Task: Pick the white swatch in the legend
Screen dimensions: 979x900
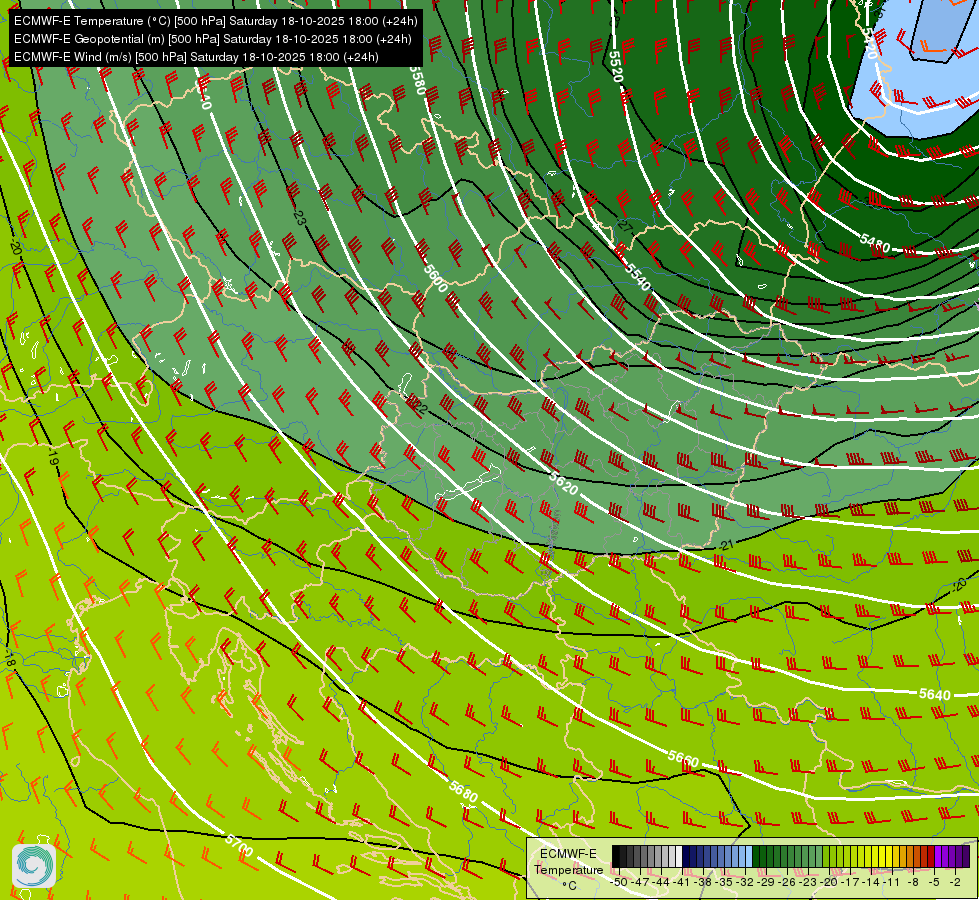Action: click(679, 856)
